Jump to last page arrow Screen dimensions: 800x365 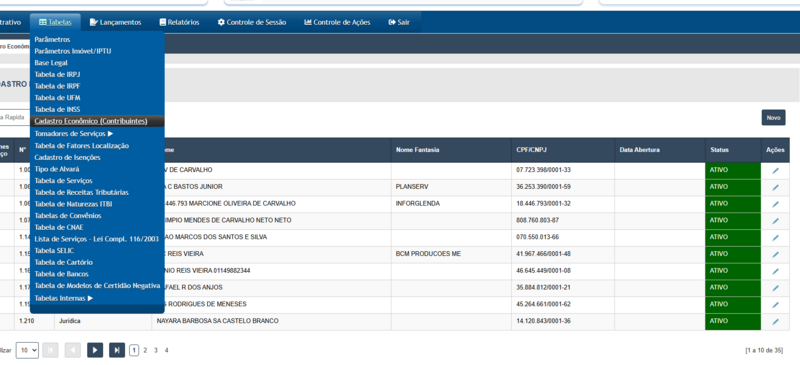(117, 350)
